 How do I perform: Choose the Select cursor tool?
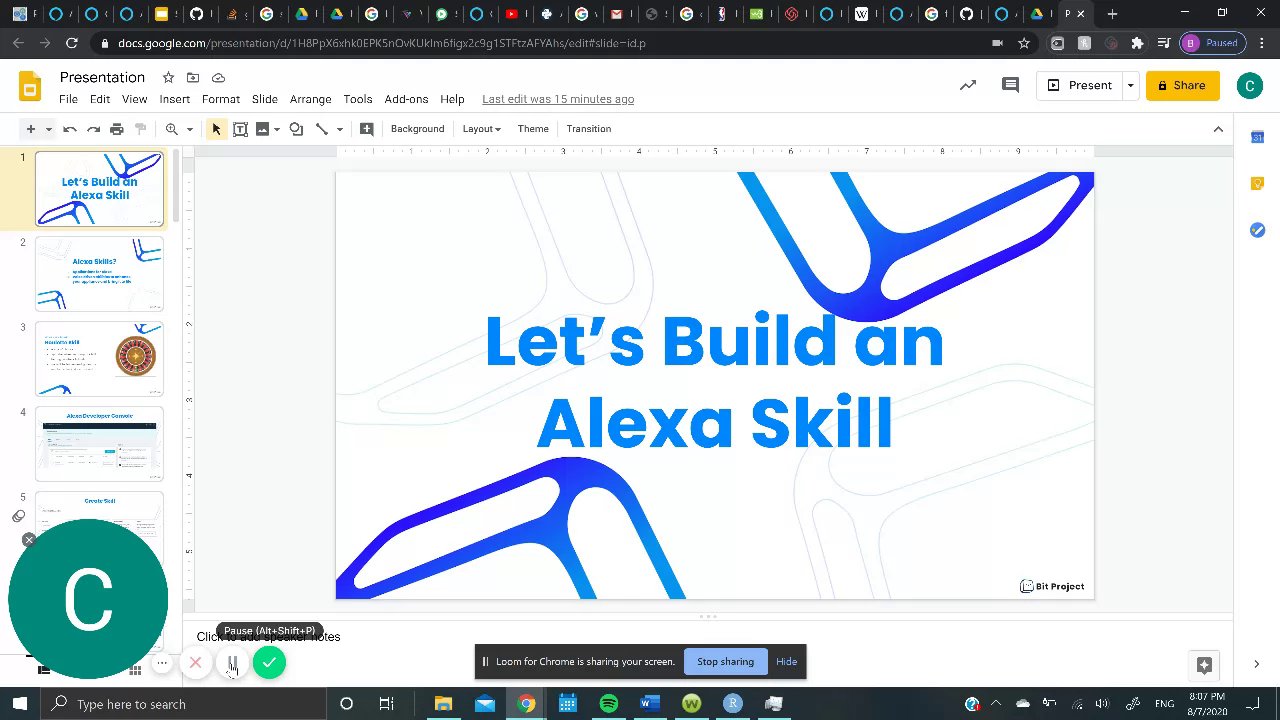[x=216, y=129]
